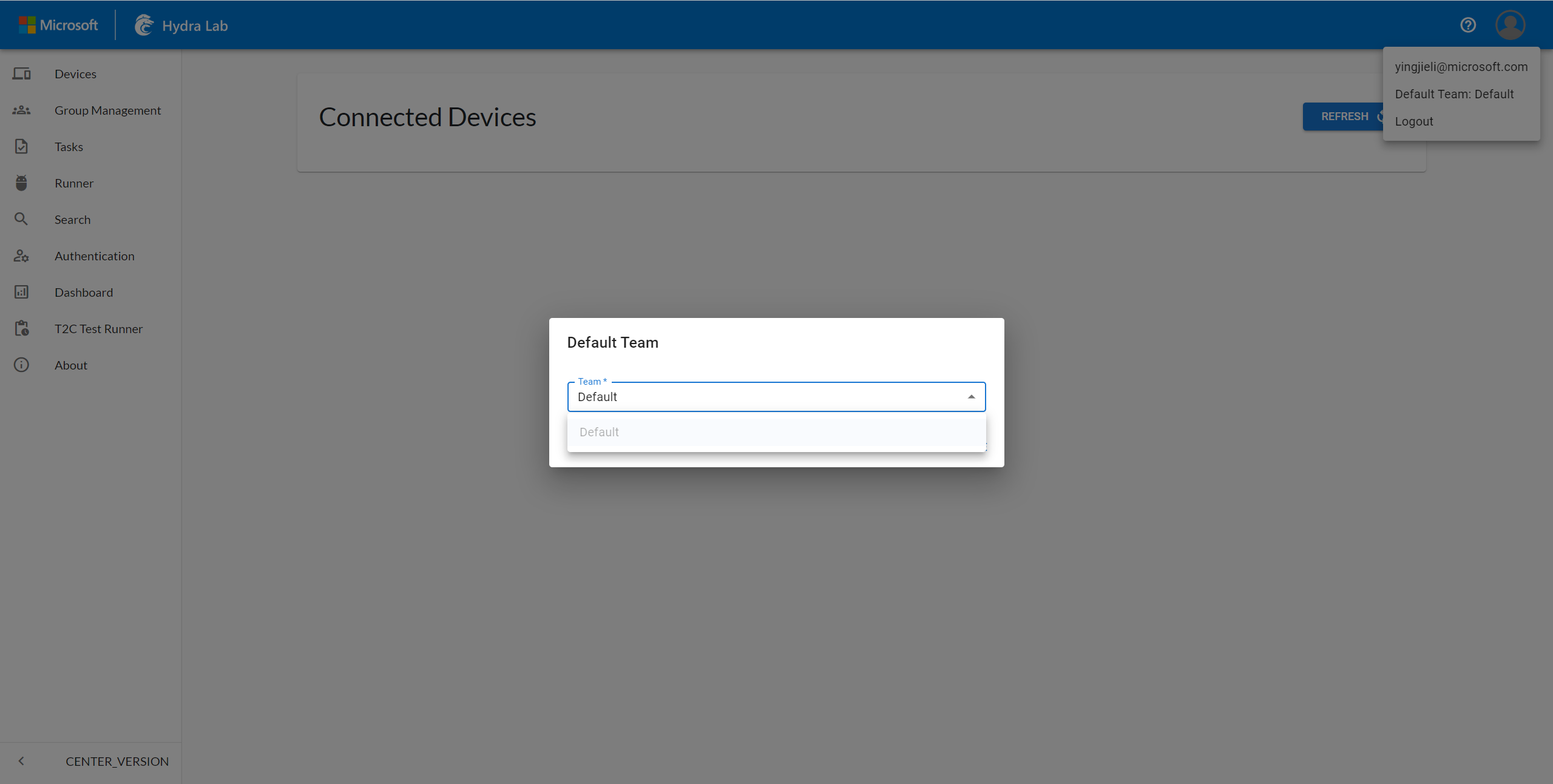The image size is (1553, 784).
Task: Open Group Management via people icon
Action: pyautogui.click(x=22, y=110)
